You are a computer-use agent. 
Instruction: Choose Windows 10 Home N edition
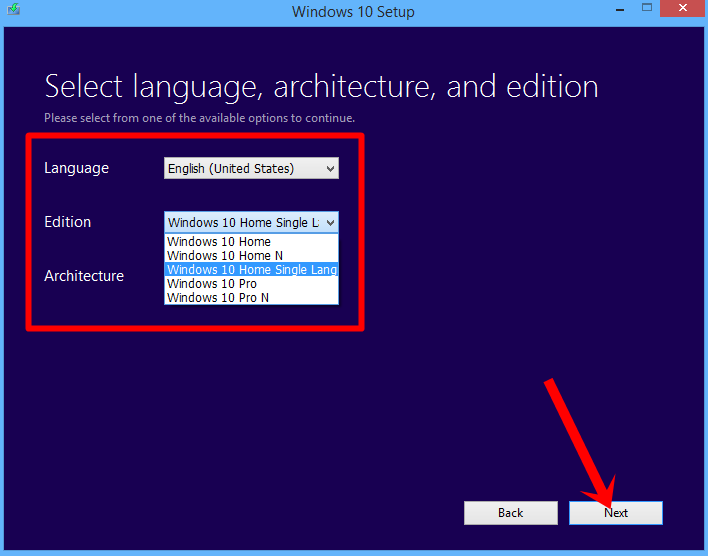click(225, 256)
